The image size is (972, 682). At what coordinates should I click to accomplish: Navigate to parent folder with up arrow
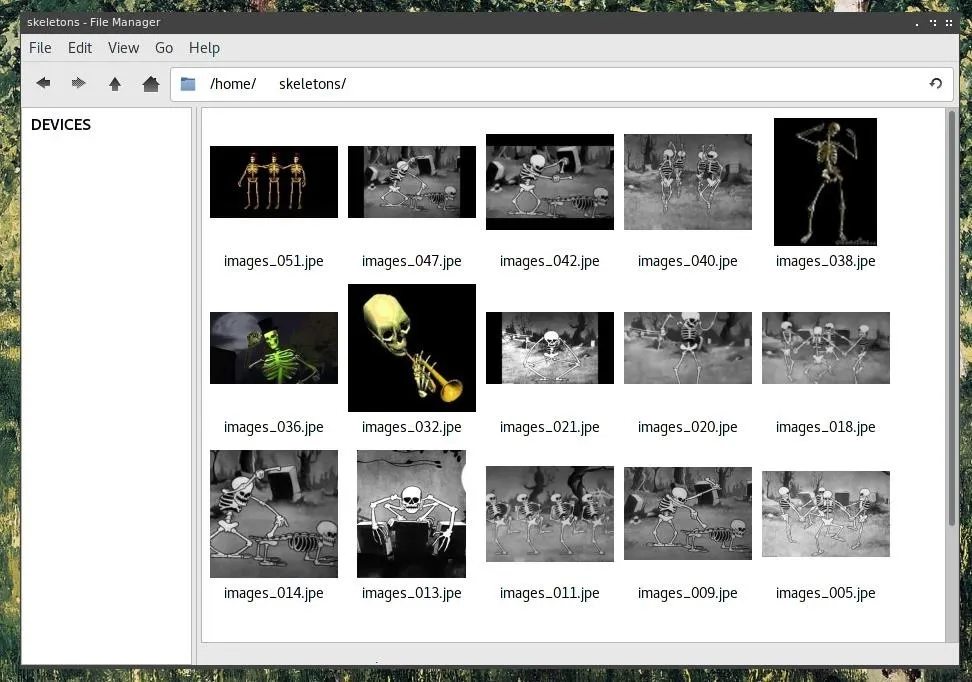coord(115,84)
